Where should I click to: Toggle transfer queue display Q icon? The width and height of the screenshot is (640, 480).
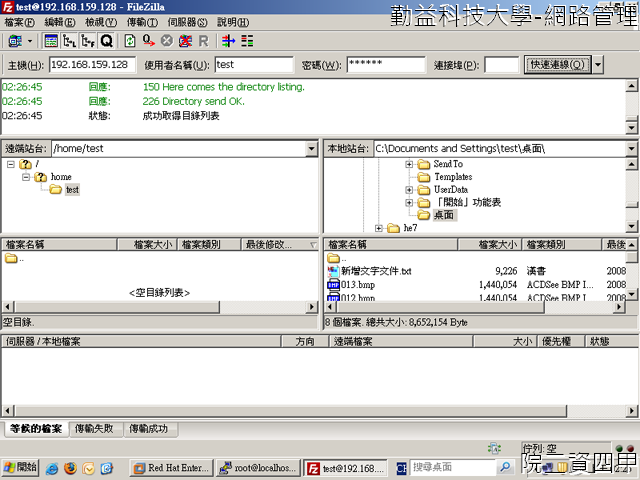(106, 41)
